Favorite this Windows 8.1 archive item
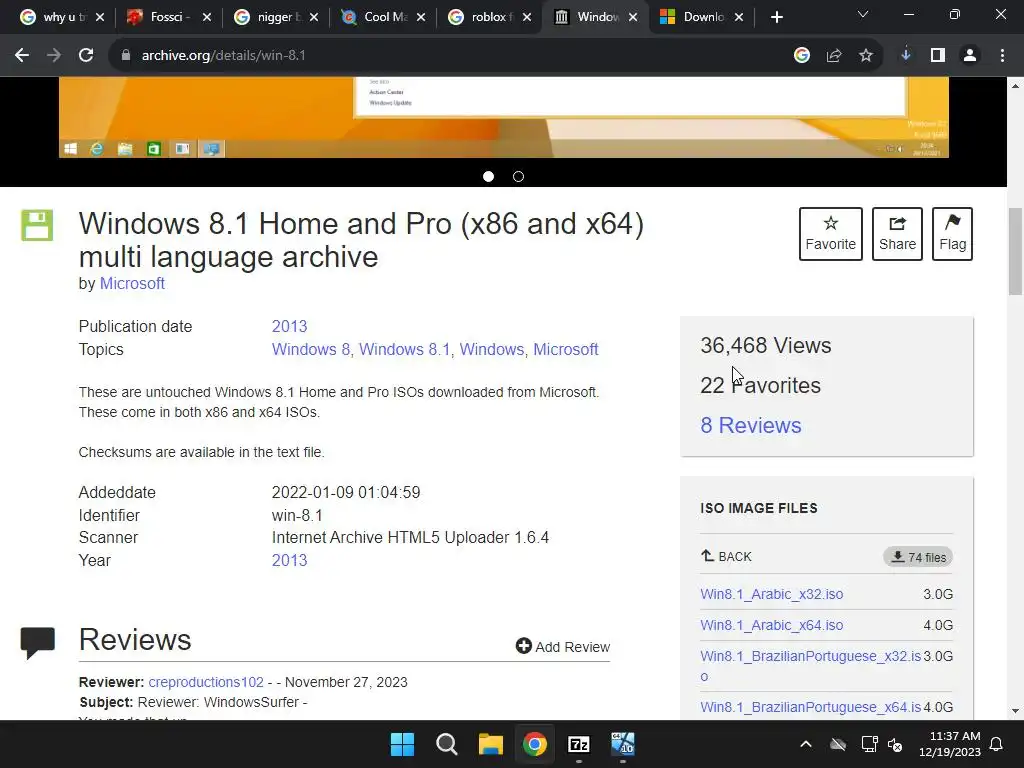This screenshot has height=768, width=1024. [x=831, y=234]
